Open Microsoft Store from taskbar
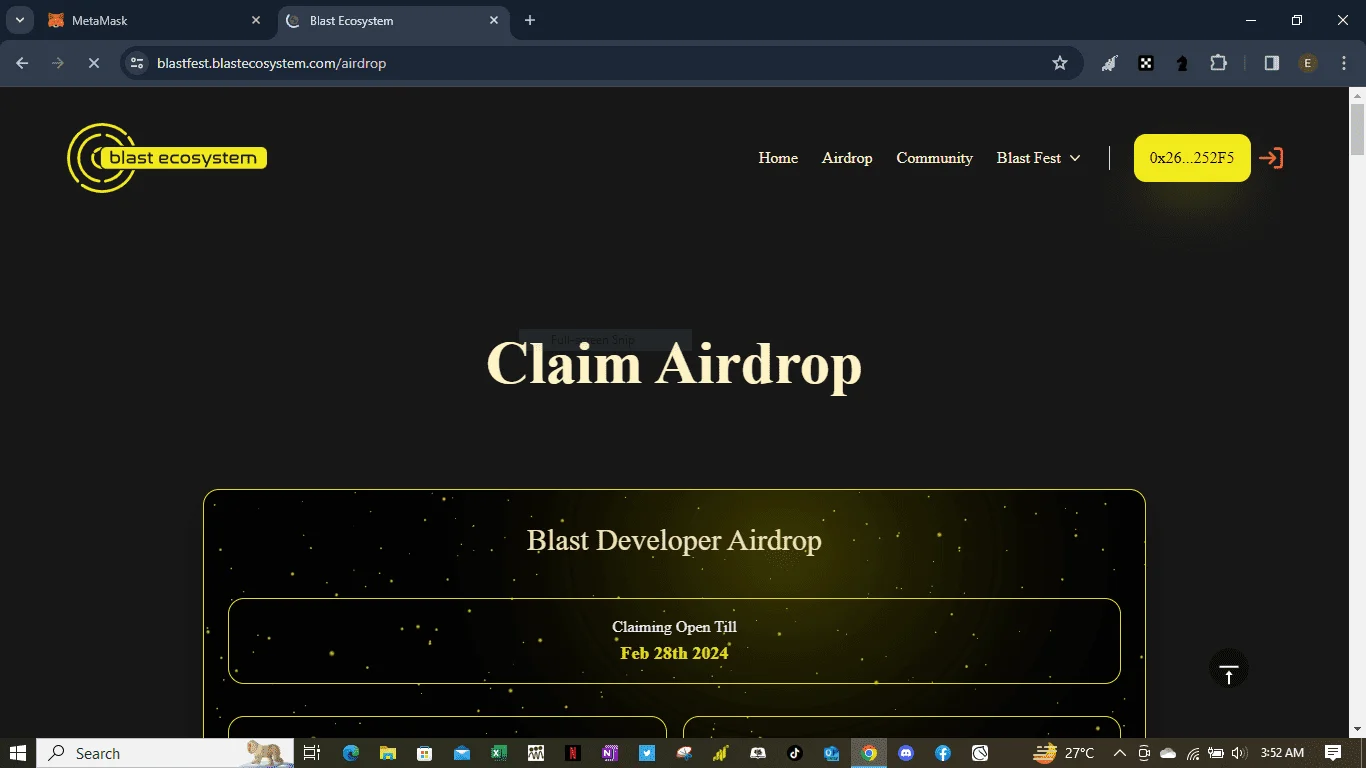Viewport: 1366px width, 768px height. tap(425, 753)
